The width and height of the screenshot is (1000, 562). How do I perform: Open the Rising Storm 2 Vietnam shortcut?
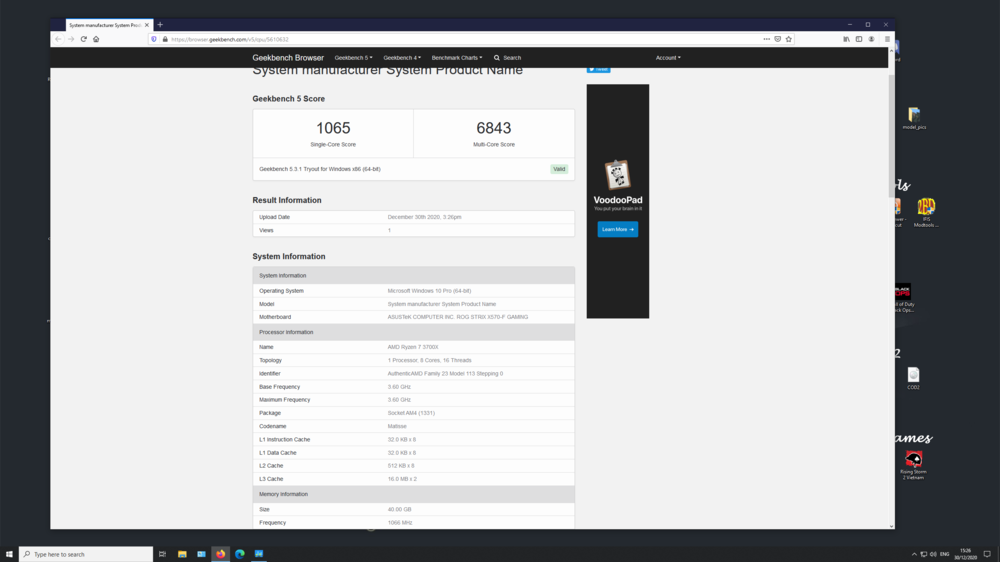913,460
